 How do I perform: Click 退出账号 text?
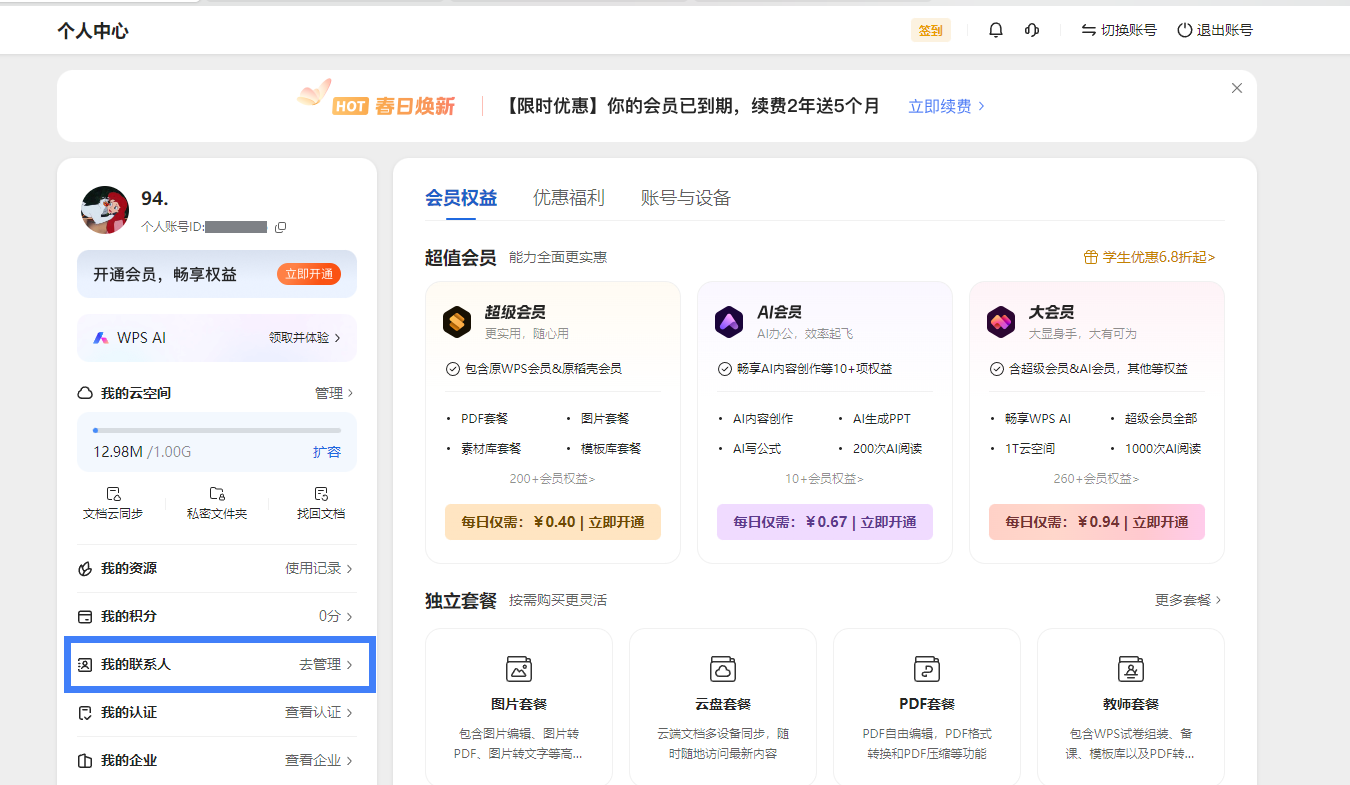click(1225, 30)
